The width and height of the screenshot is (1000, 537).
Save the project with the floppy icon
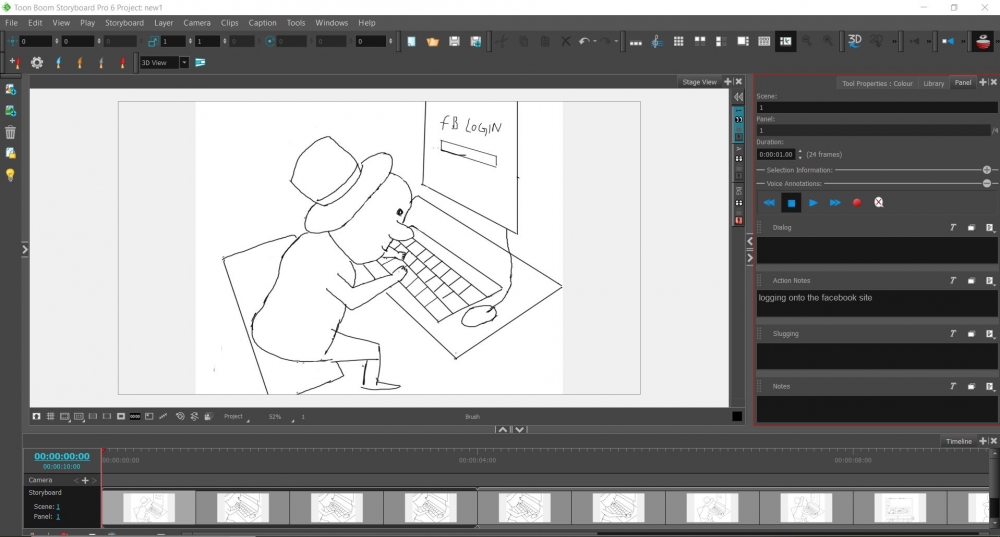click(x=454, y=41)
